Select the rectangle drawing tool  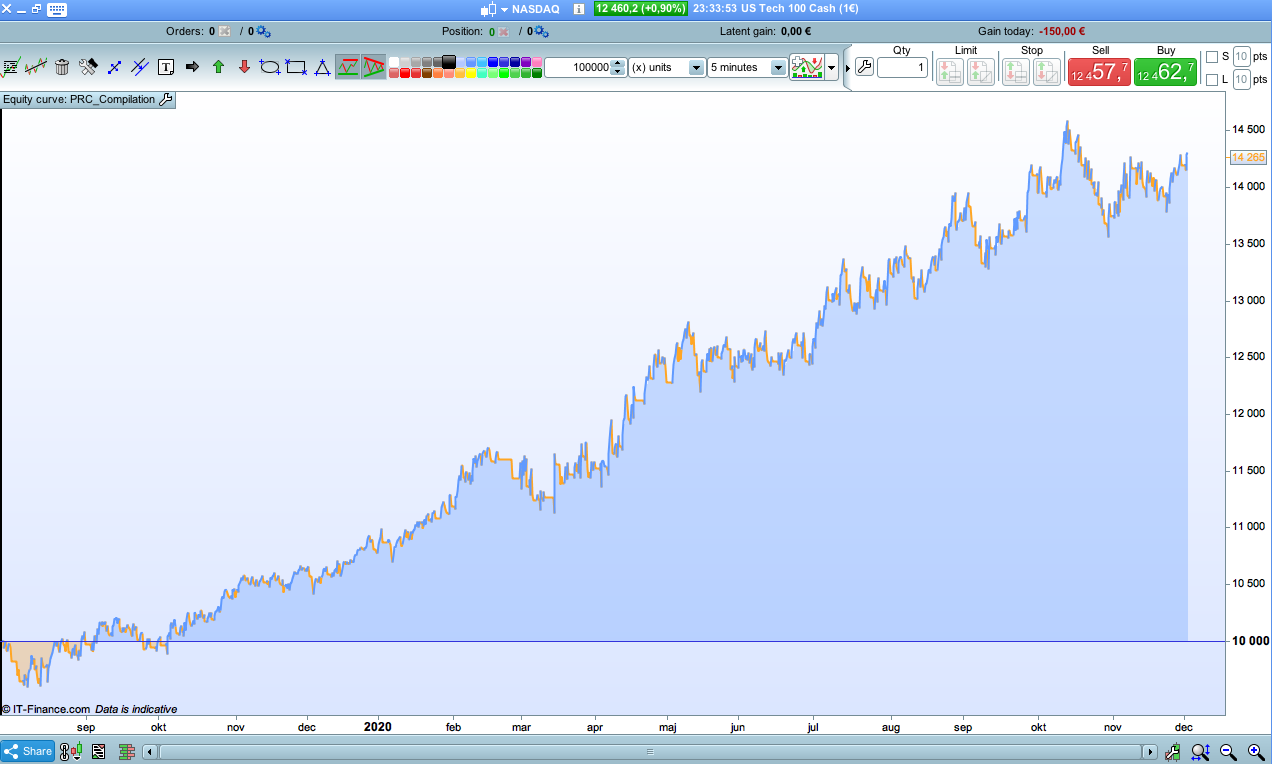coord(296,67)
